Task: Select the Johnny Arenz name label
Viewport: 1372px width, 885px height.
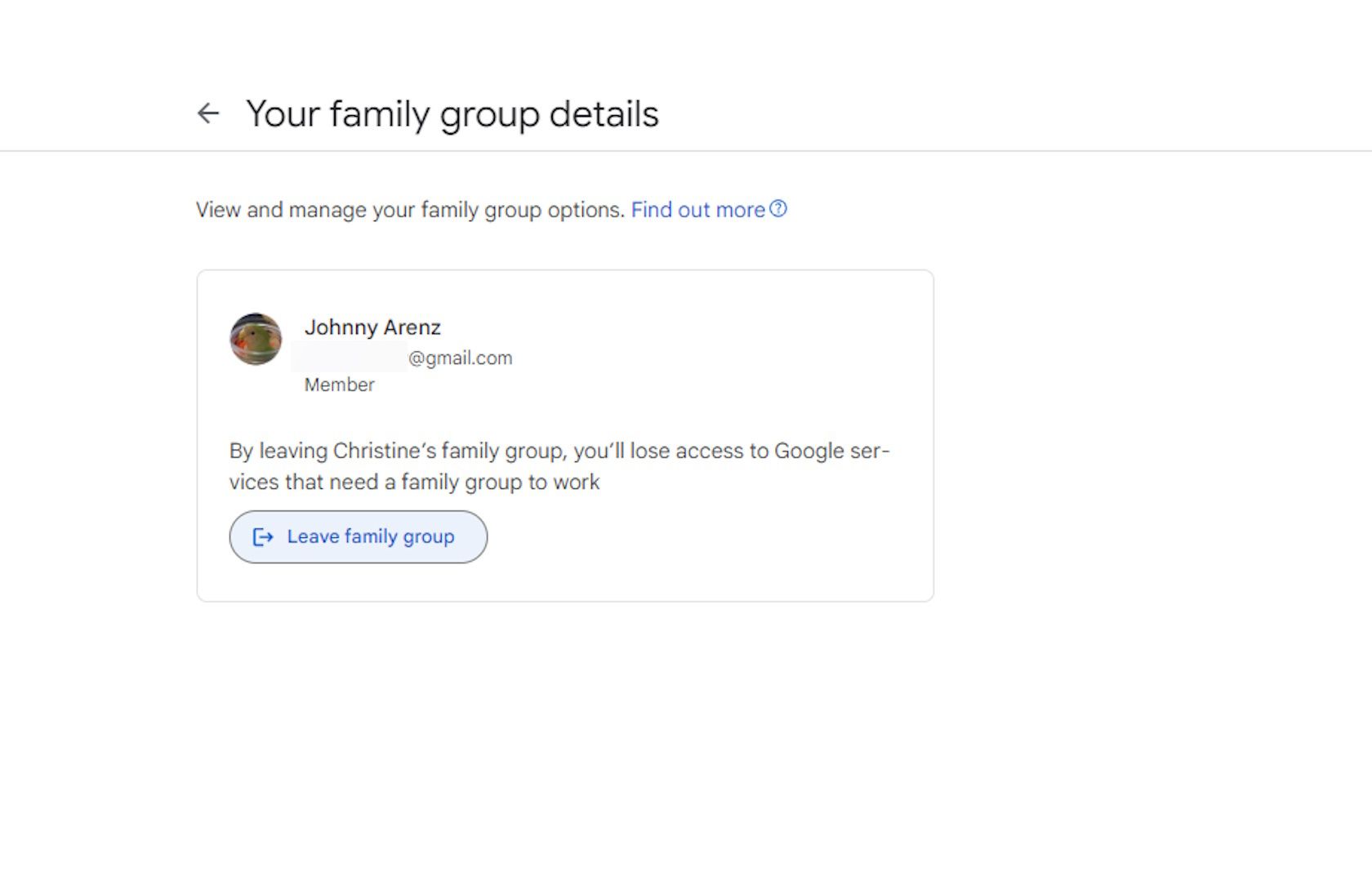Action: [372, 327]
